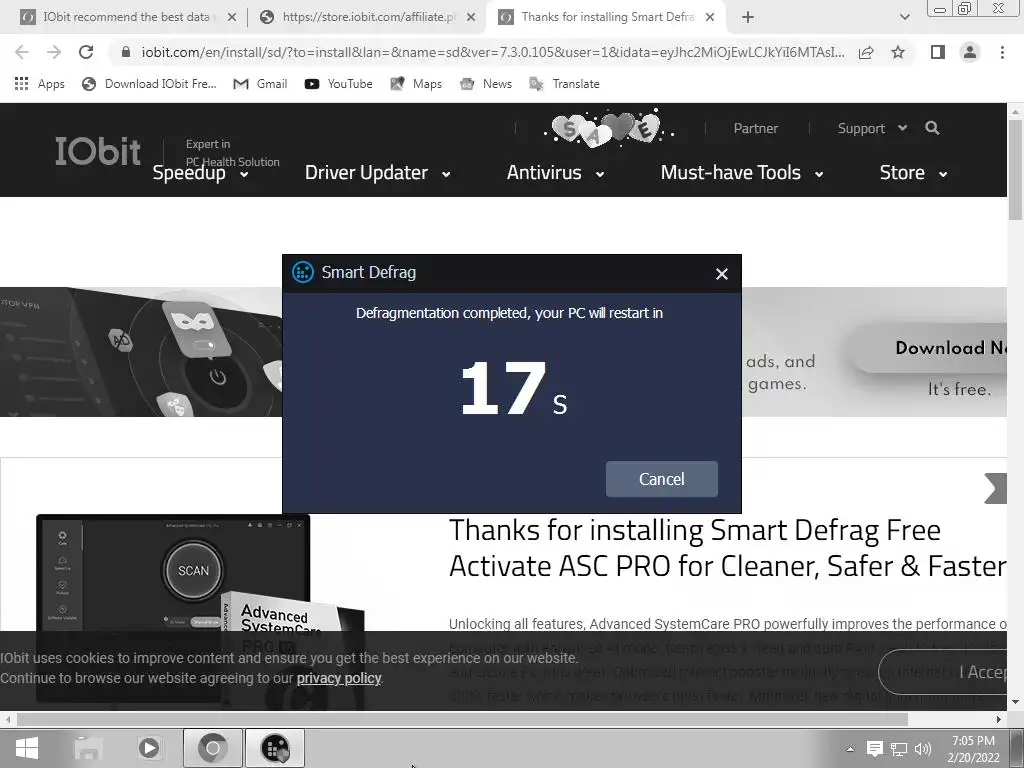This screenshot has width=1024, height=768.
Task: Open the Chrome three-dot menu
Action: point(1002,52)
